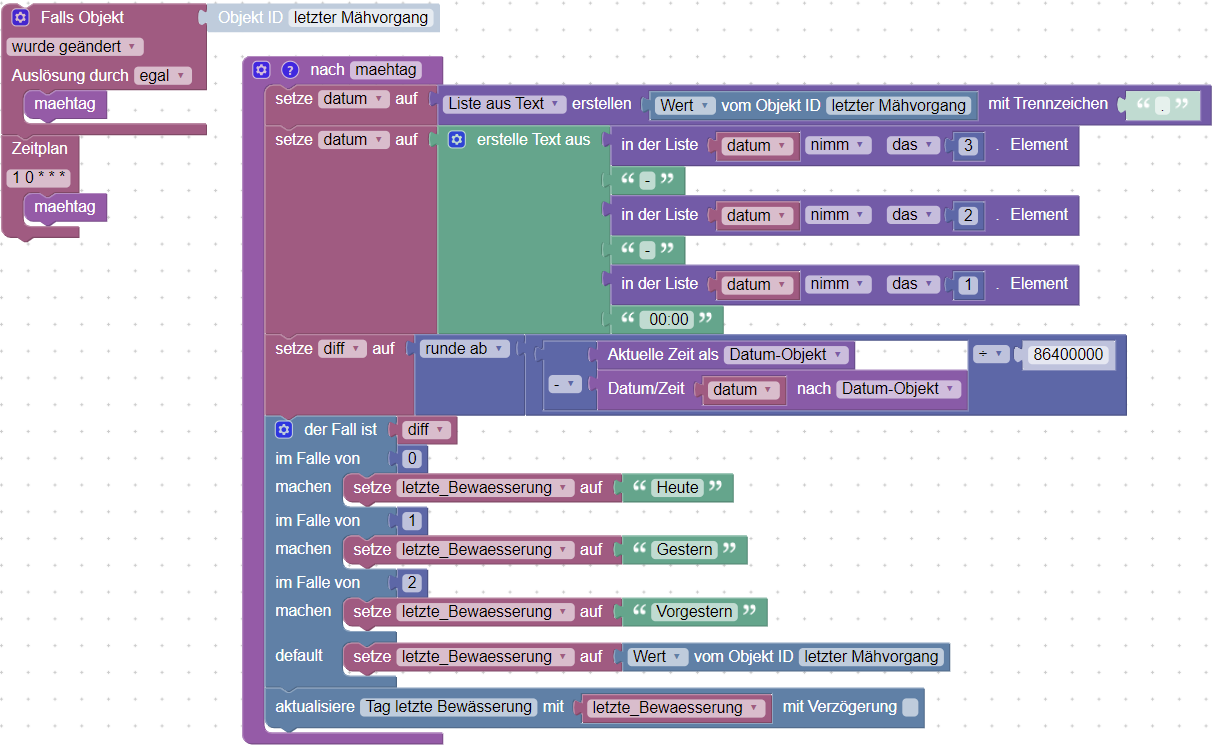Edit the number 86400000 divisor field
Screen dimensions: 1222x749
point(1067,355)
